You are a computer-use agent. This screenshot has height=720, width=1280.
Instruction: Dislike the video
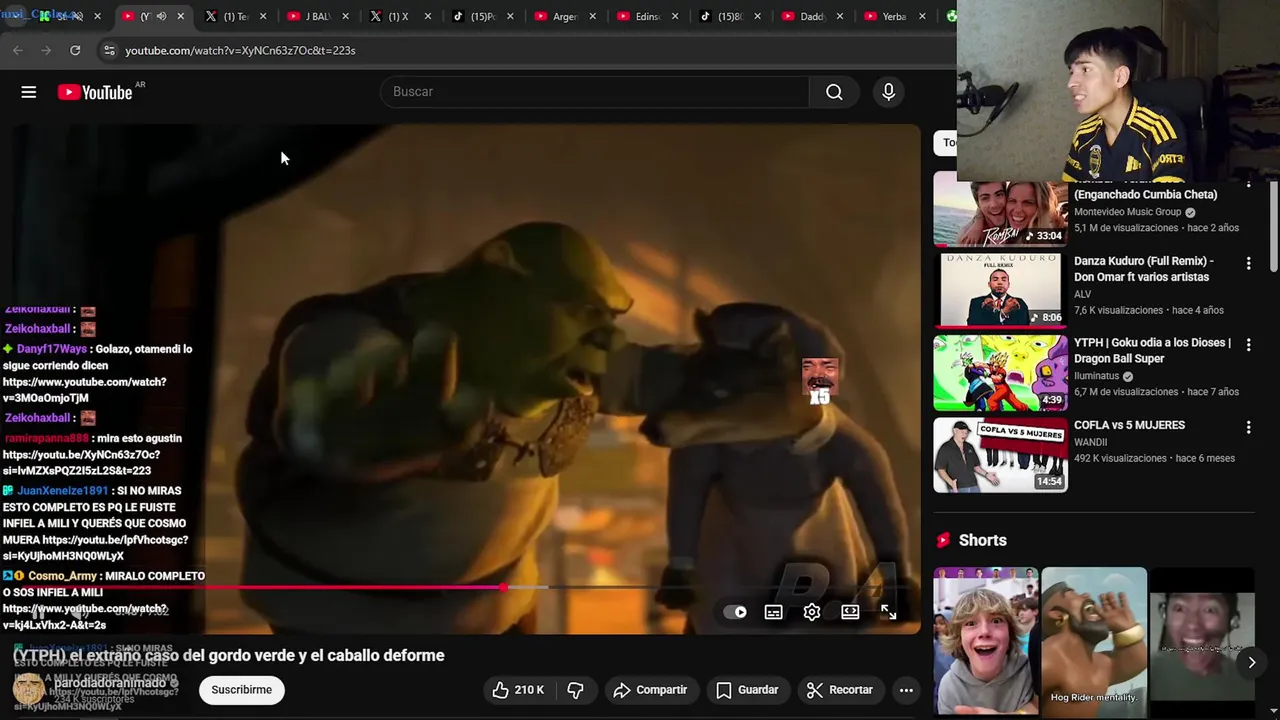pos(575,690)
